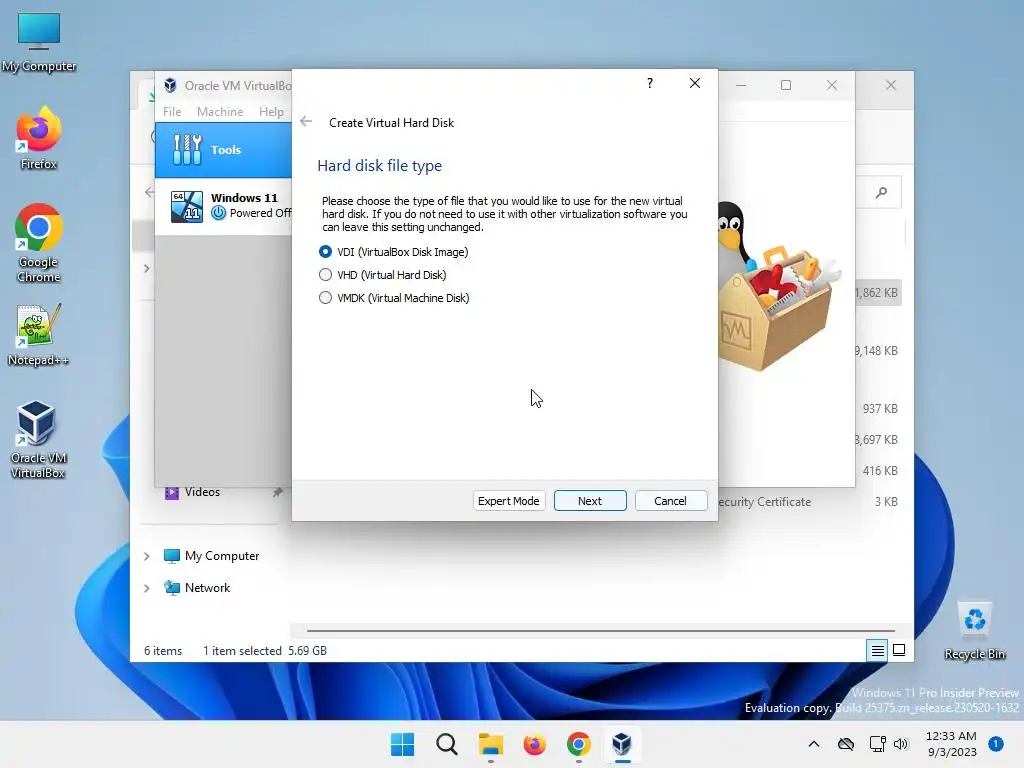Click the Explorer search magnifier icon

pyautogui.click(x=882, y=193)
